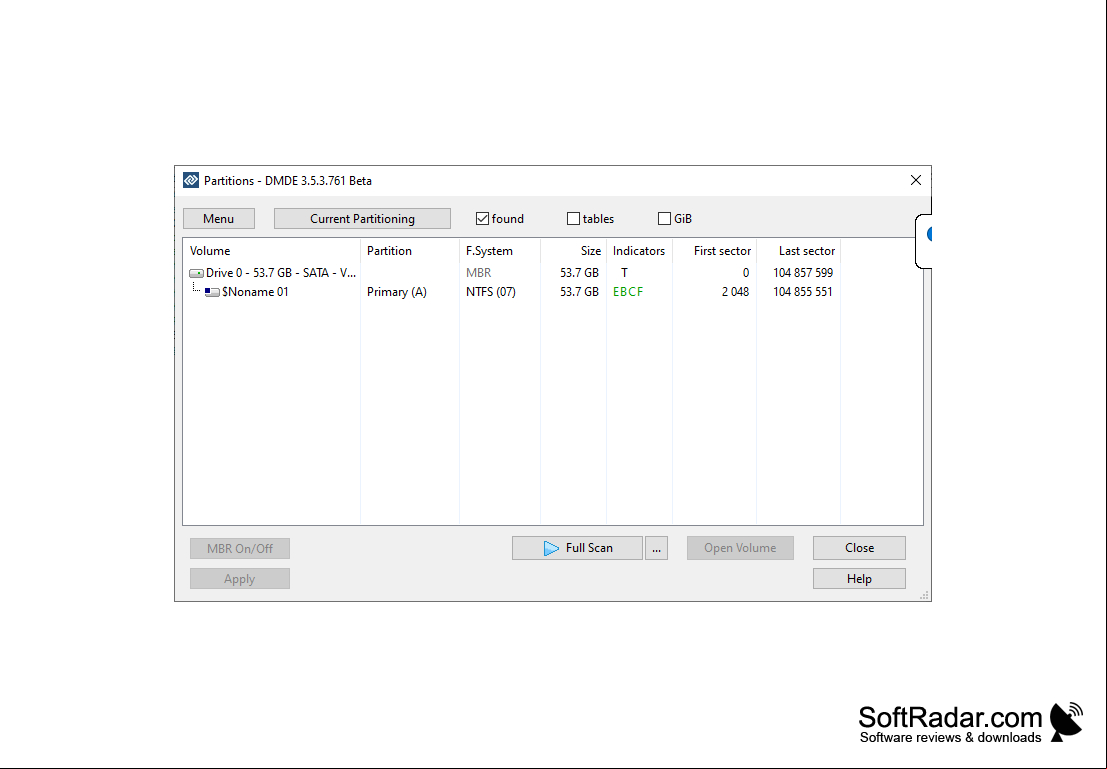
Task: Click the Apply button
Action: (240, 579)
